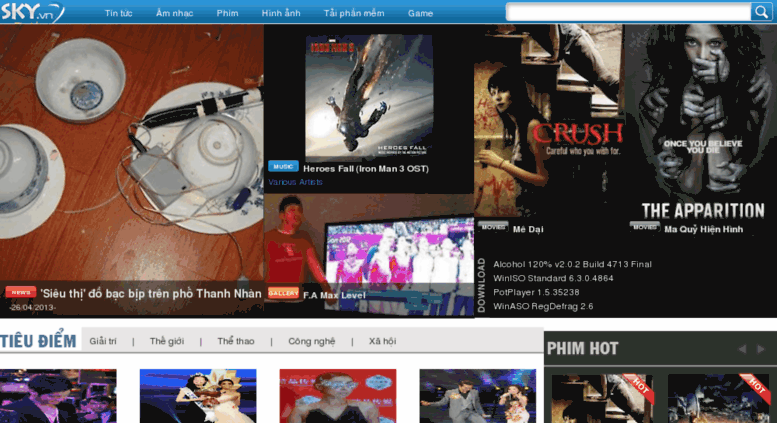Image resolution: width=777 pixels, height=423 pixels.
Task: Open the Hình ảnh menu
Action: pos(281,13)
